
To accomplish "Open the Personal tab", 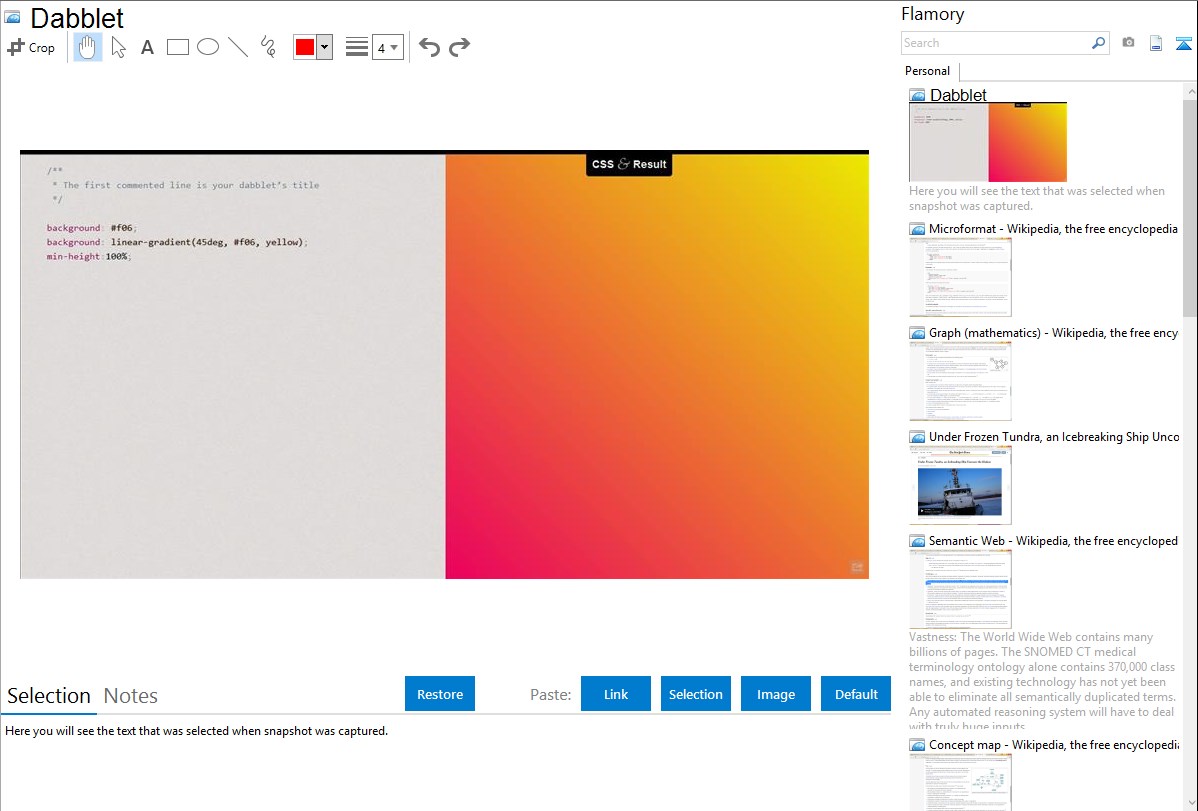I will 928,71.
